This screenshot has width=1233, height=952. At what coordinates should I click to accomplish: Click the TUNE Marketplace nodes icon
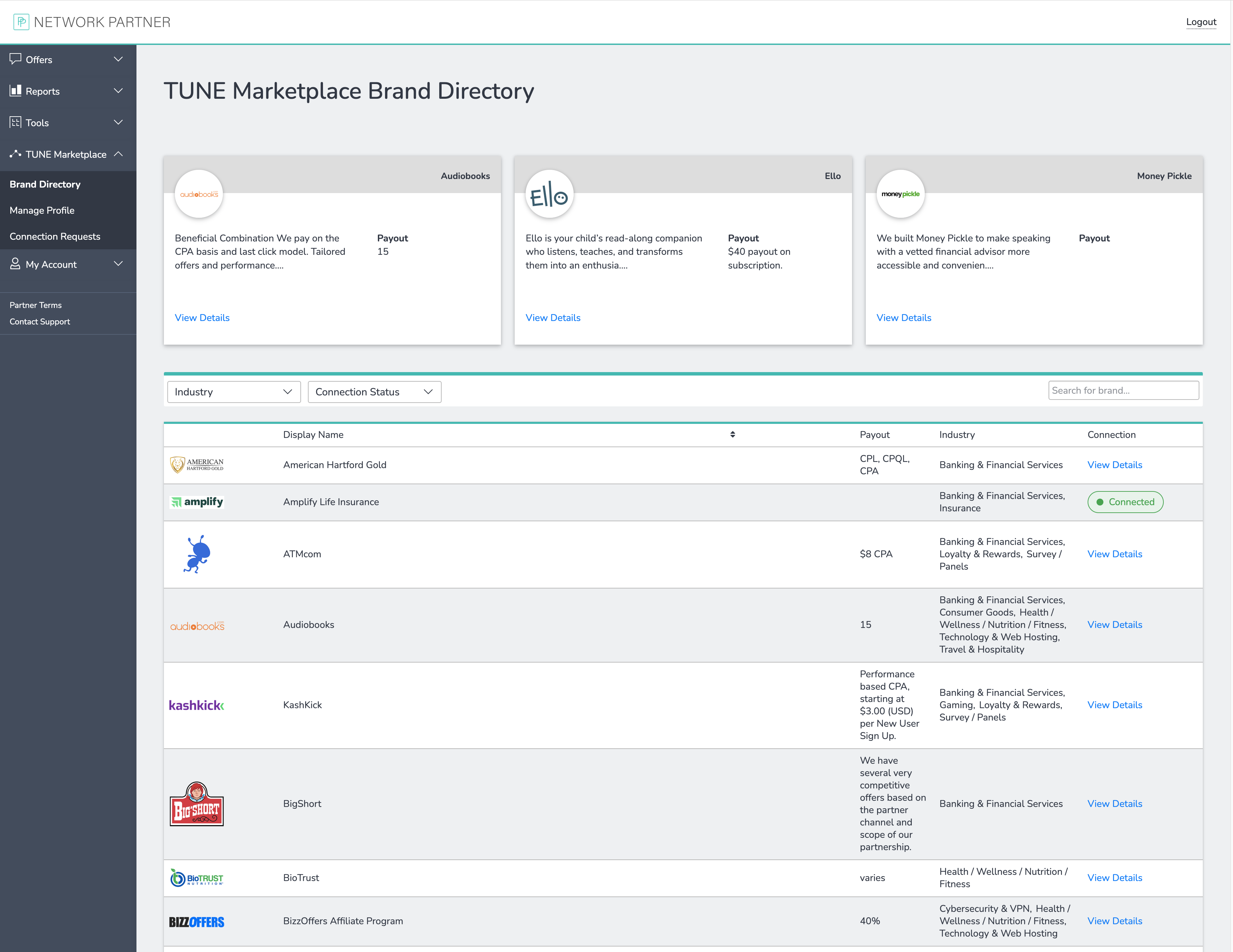coord(15,154)
